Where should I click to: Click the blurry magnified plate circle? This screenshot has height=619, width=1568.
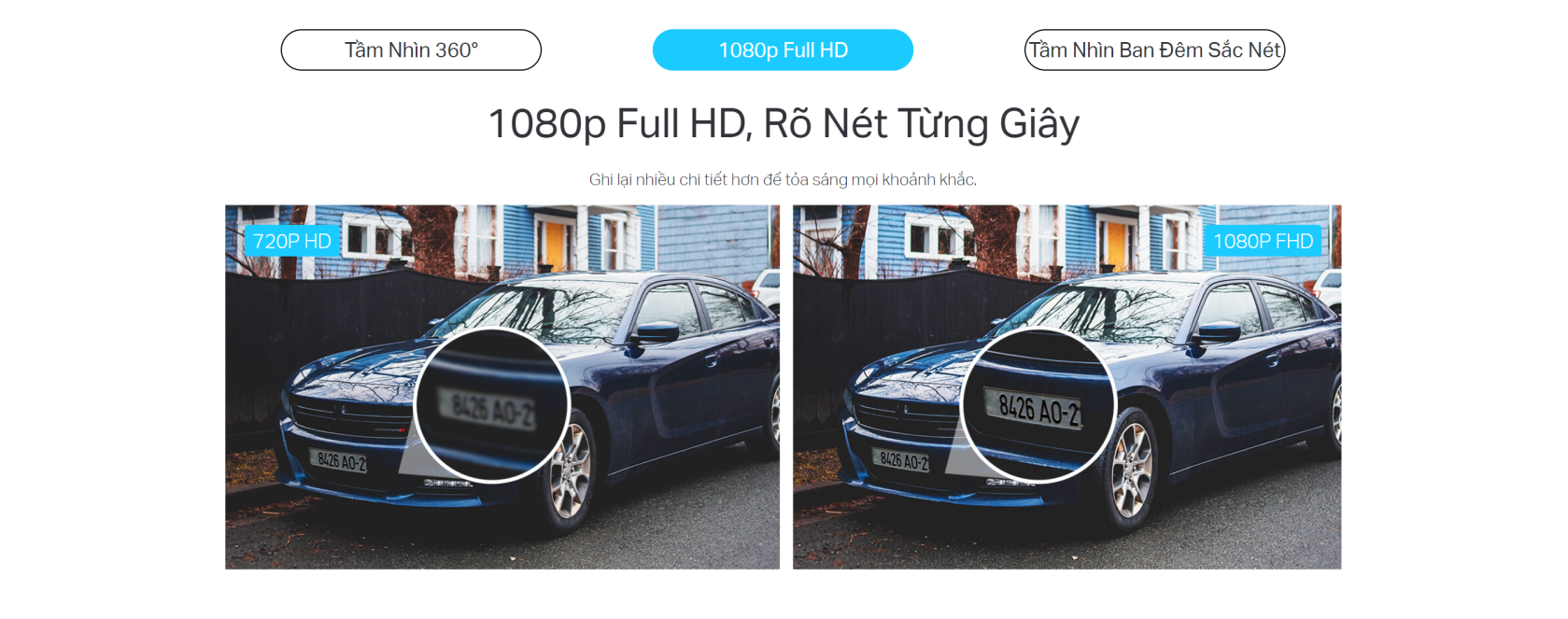492,406
